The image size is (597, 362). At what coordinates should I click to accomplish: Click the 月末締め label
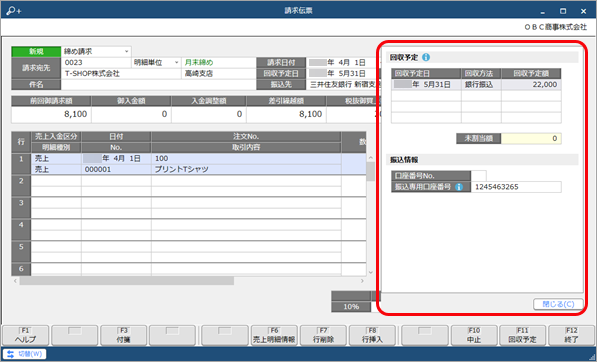pos(199,62)
